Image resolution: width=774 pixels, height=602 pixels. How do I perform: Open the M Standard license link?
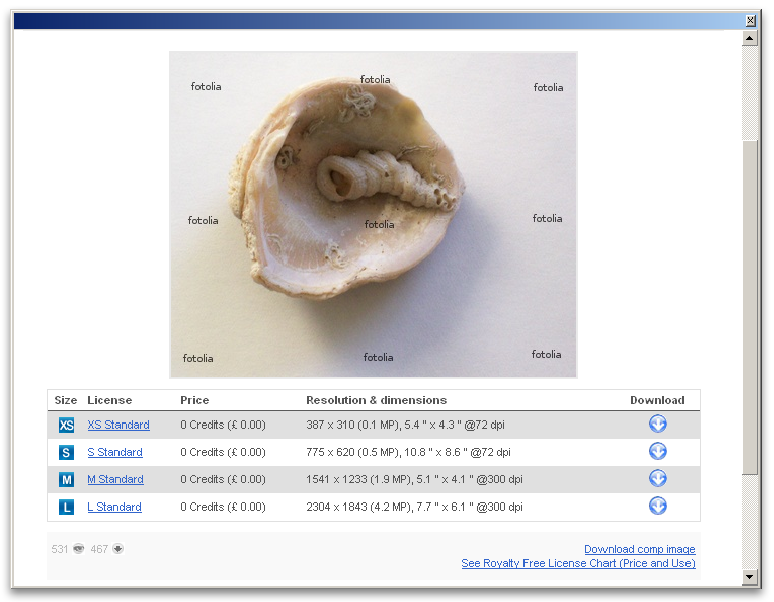116,480
